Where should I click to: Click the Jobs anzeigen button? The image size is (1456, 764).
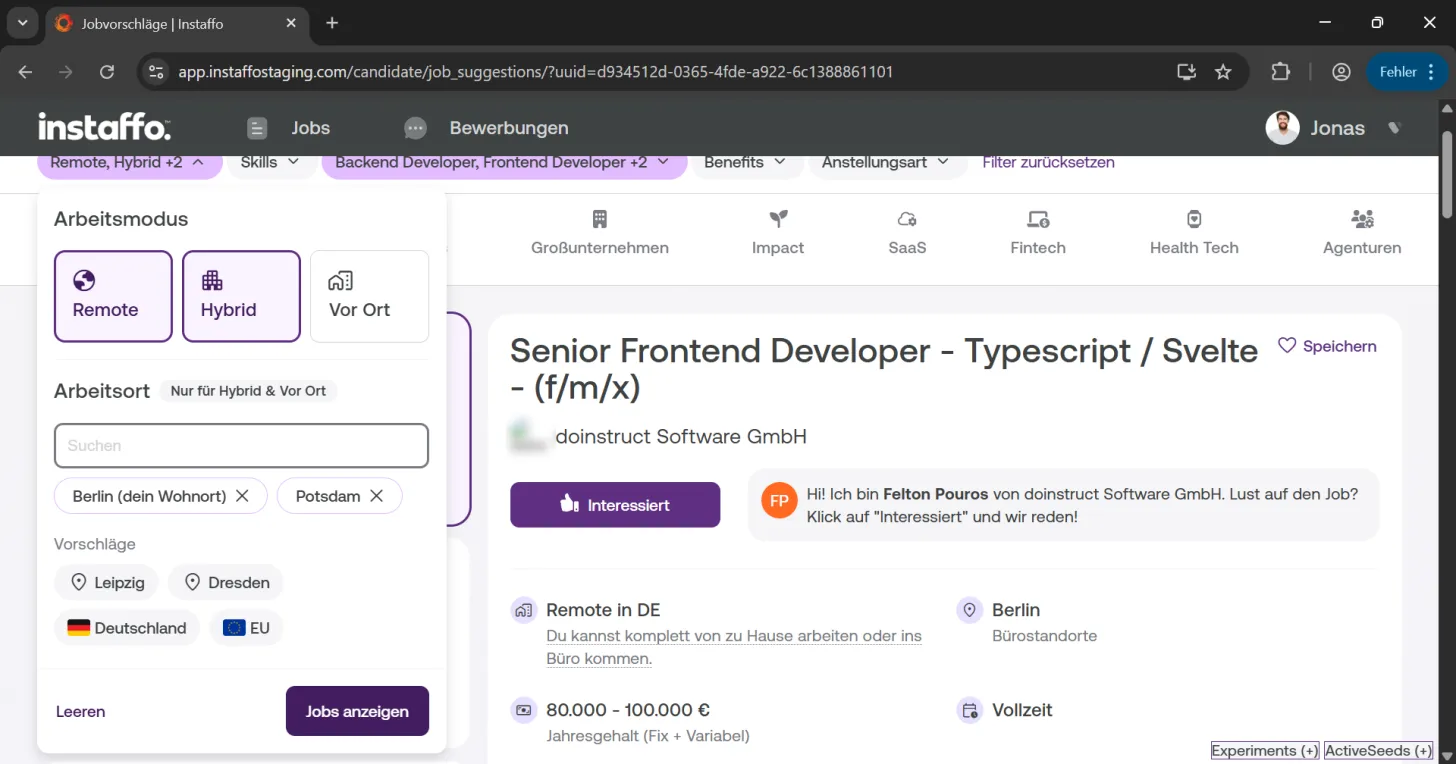tap(357, 711)
